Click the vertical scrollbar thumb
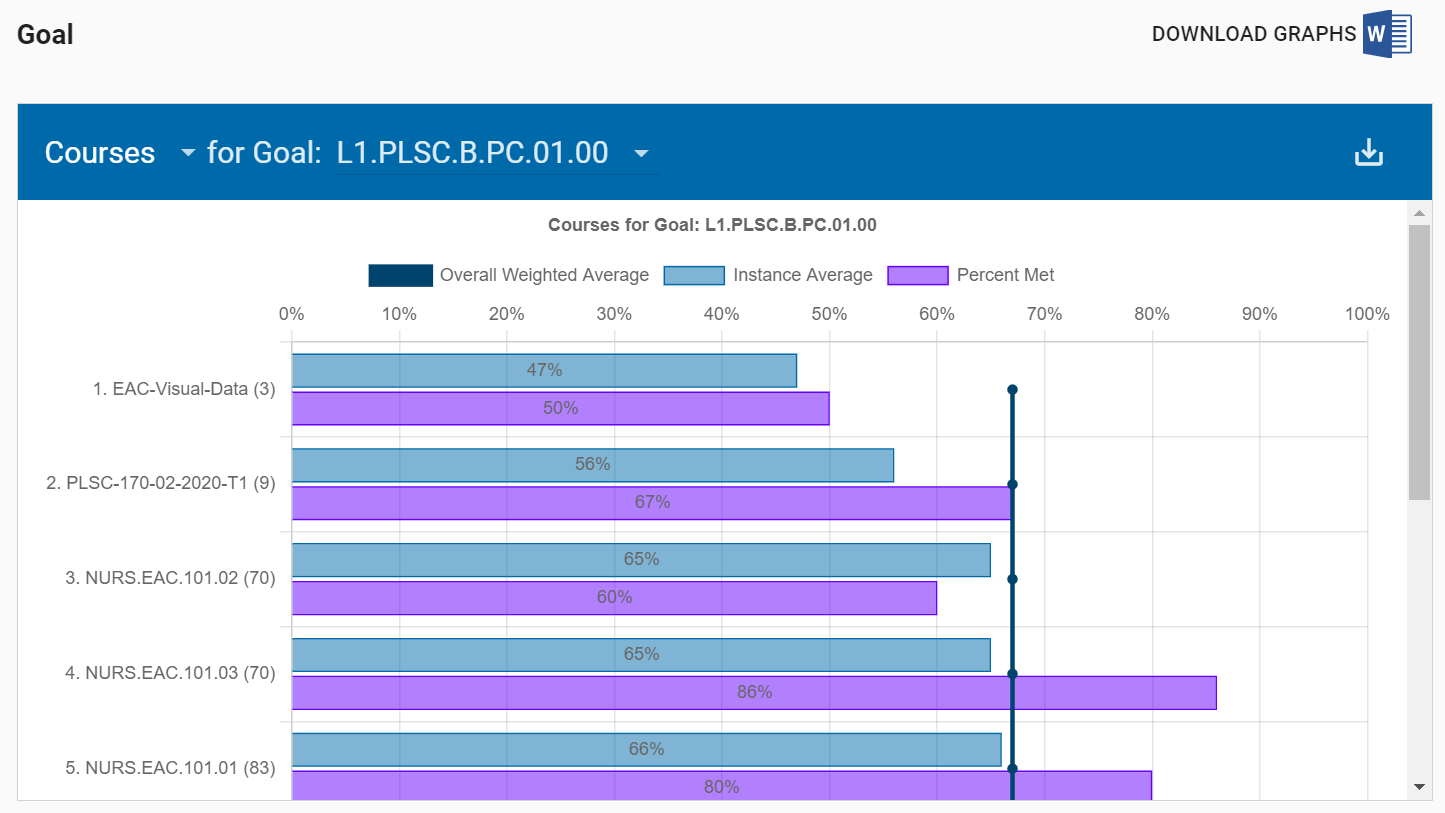Viewport: 1445px width, 813px height. [x=1418, y=360]
